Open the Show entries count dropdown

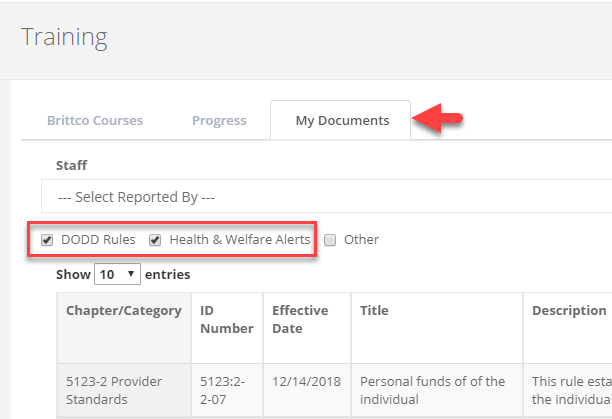click(118, 274)
